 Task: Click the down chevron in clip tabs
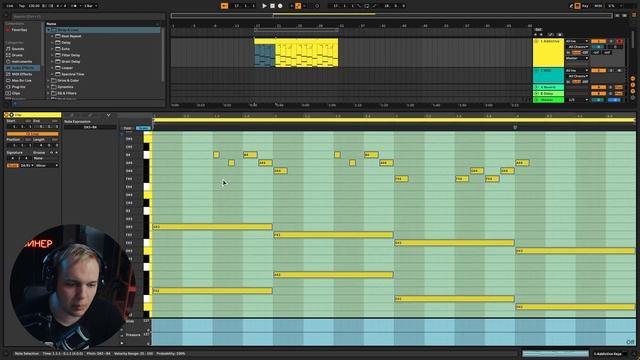point(109,116)
